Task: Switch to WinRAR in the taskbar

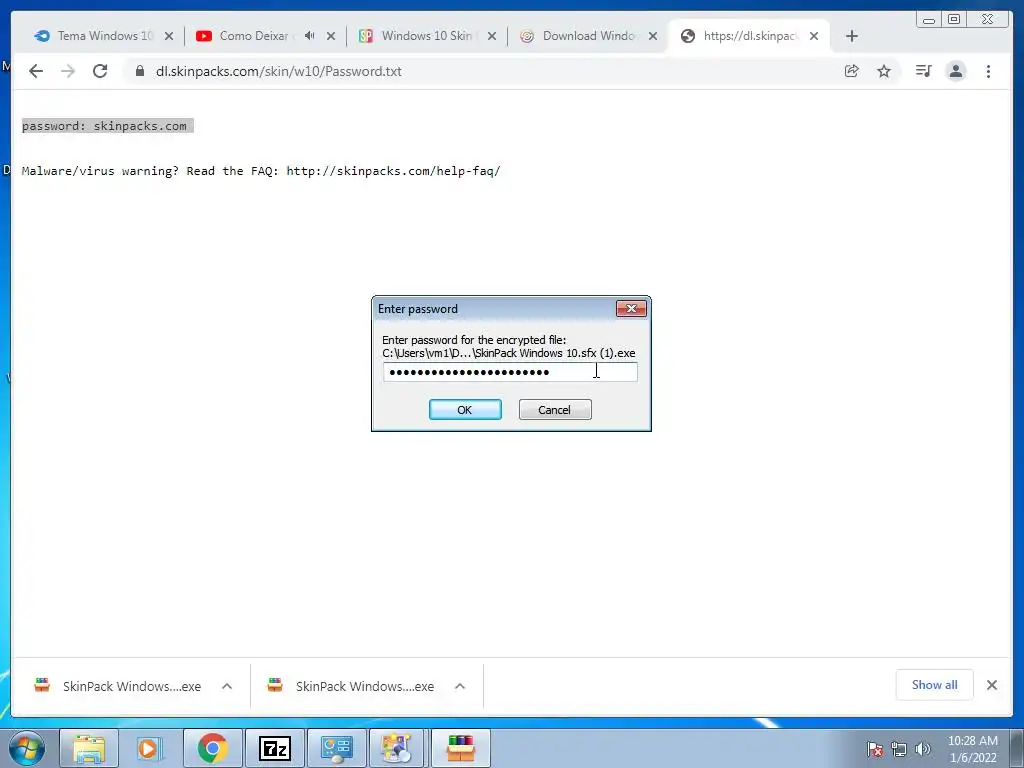Action: pyautogui.click(x=460, y=748)
